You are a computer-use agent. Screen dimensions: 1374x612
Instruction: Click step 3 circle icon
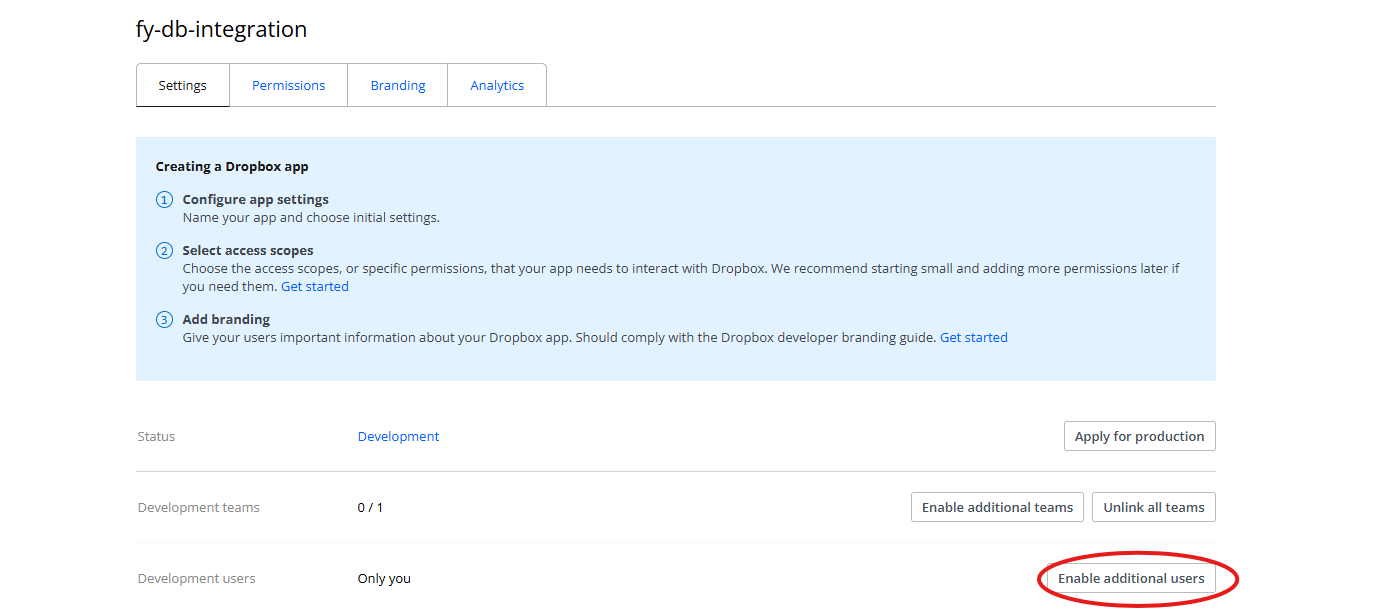165,320
